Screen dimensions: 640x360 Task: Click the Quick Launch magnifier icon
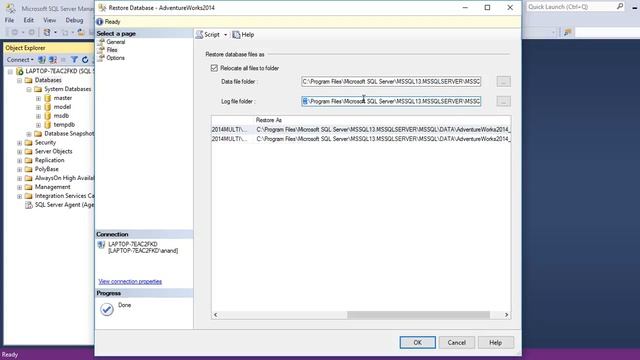tap(620, 6)
